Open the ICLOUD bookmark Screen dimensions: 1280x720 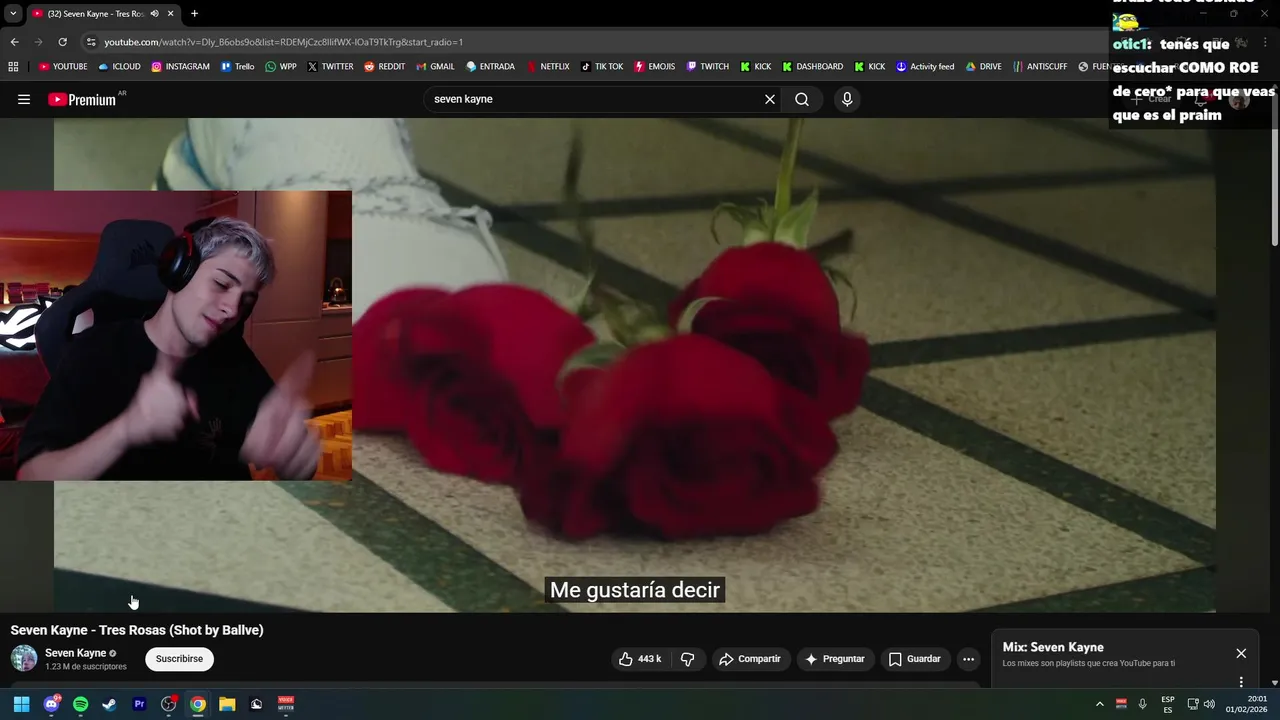(x=119, y=67)
